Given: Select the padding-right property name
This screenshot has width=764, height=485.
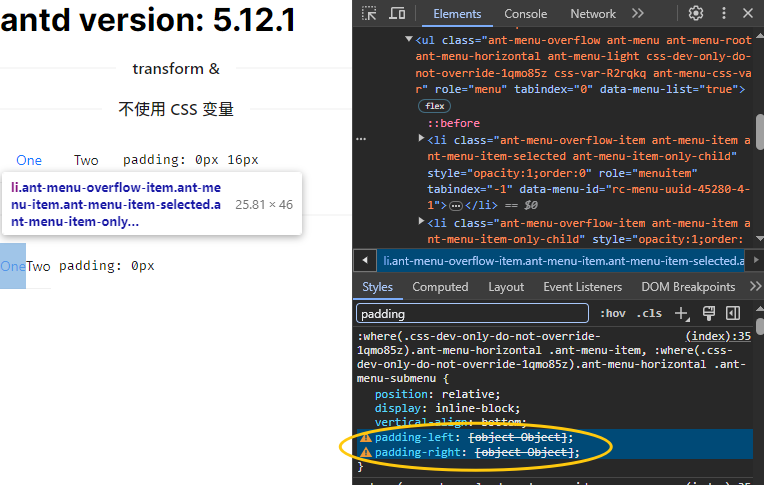Looking at the screenshot, I should (x=418, y=452).
